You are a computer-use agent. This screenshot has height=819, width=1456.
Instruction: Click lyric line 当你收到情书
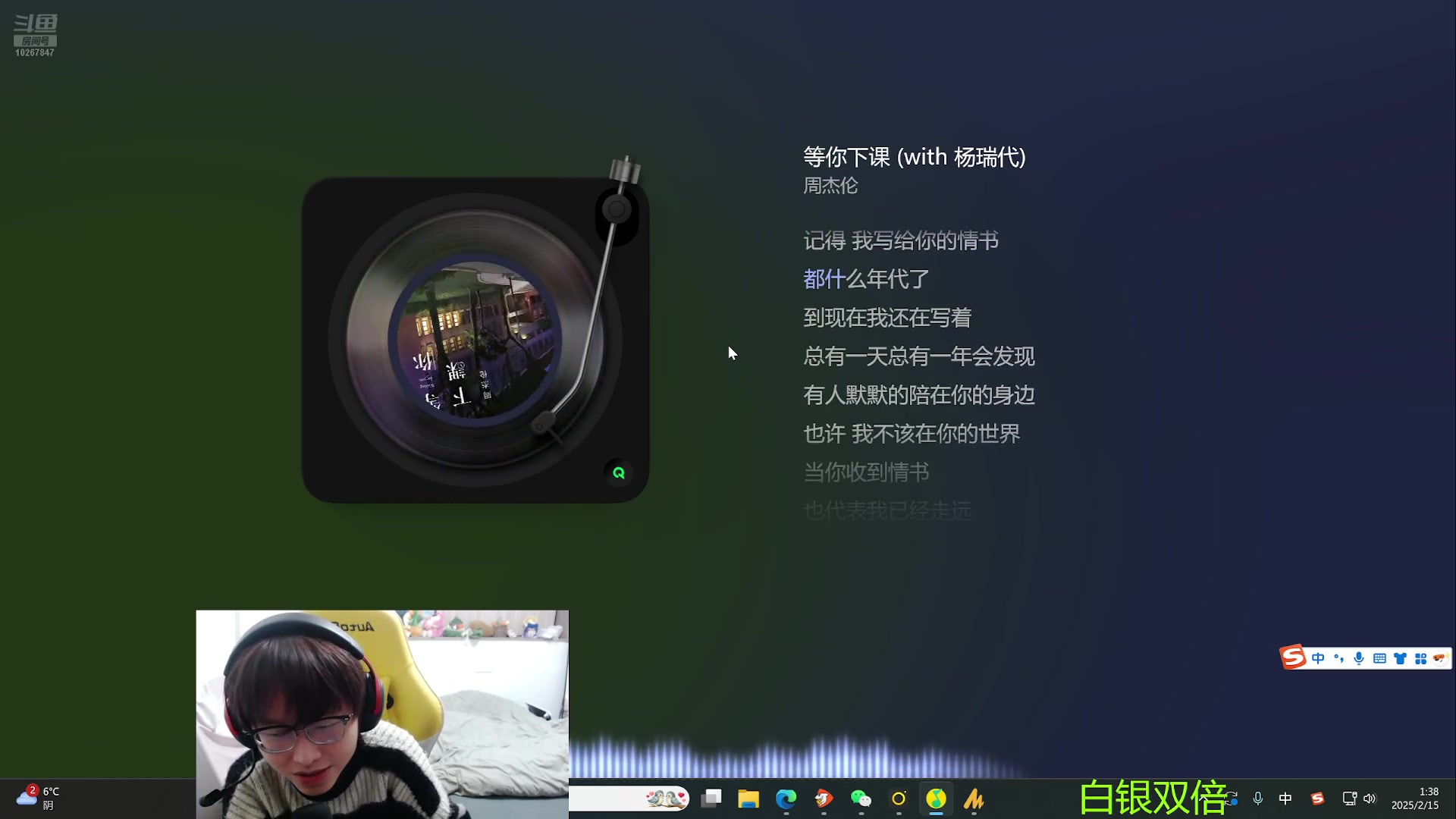point(866,472)
